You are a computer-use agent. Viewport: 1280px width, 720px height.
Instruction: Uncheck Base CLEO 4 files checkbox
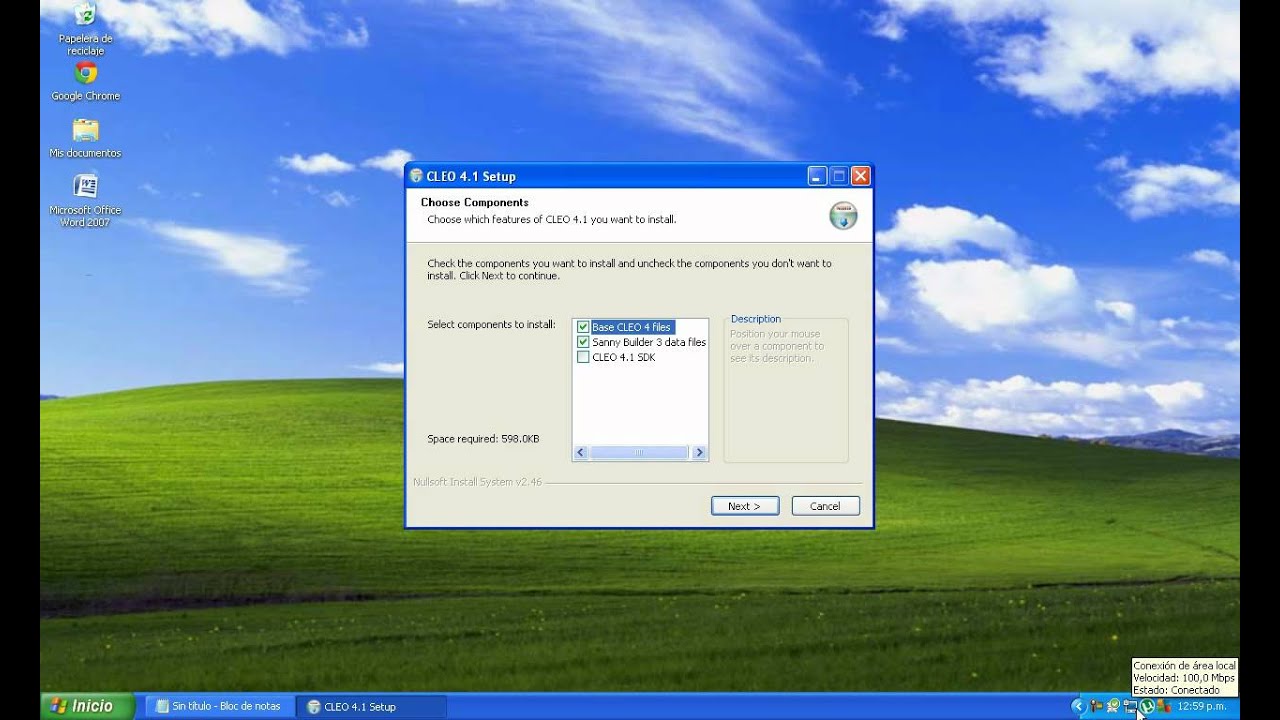point(583,327)
